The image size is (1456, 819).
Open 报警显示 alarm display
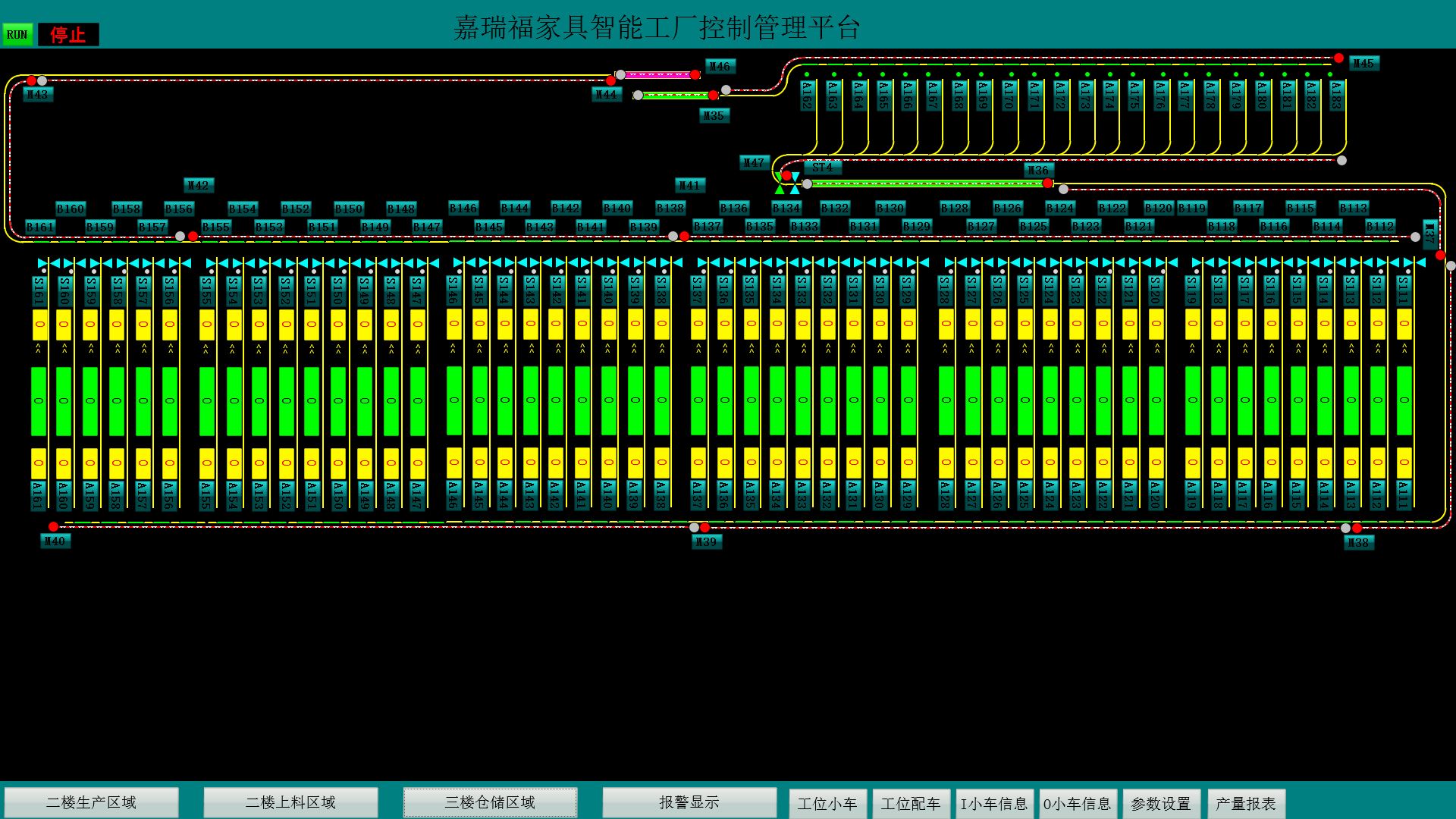[689, 802]
